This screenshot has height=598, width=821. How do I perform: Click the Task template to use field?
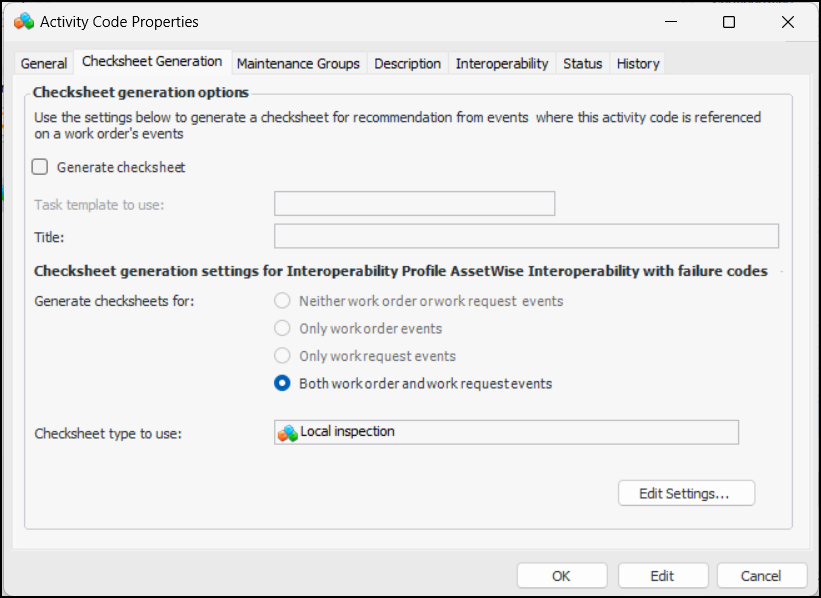coord(414,204)
